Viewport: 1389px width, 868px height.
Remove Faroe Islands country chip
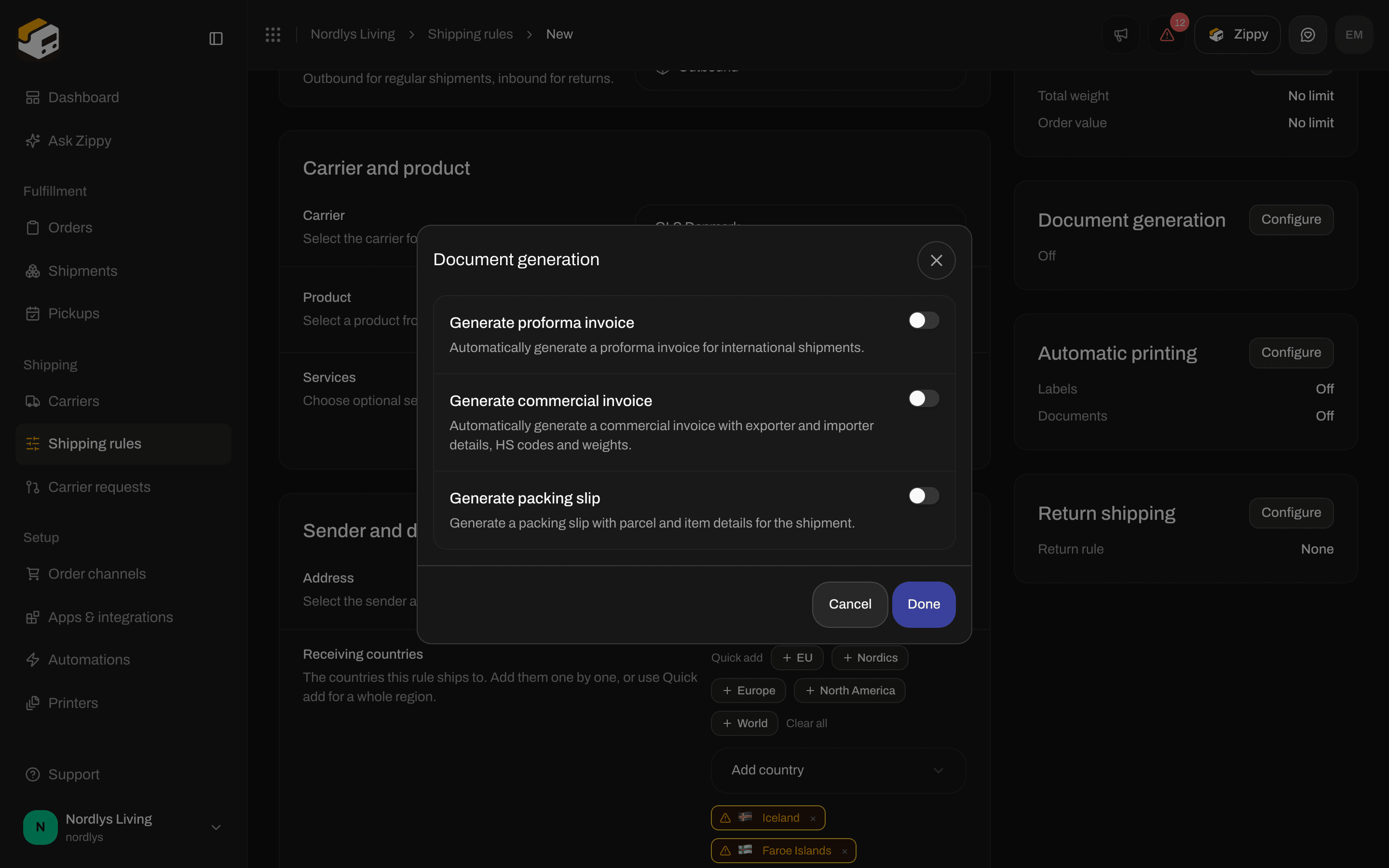coord(844,851)
